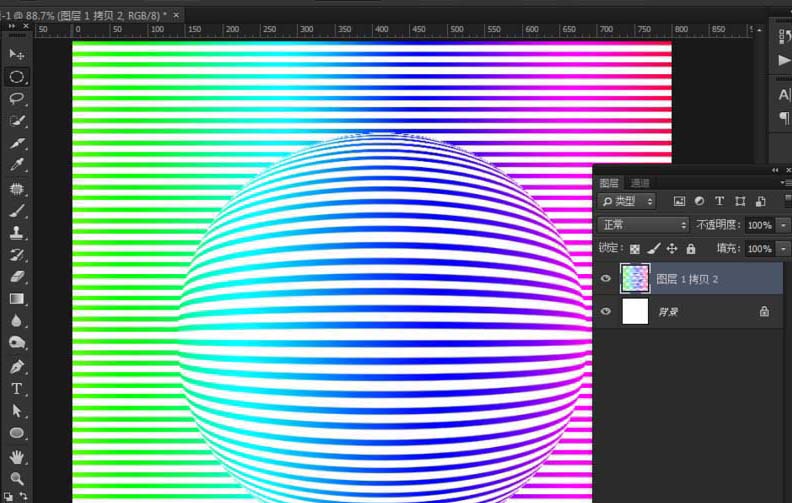
Task: Open the 正常 blend mode dropdown
Action: [643, 225]
